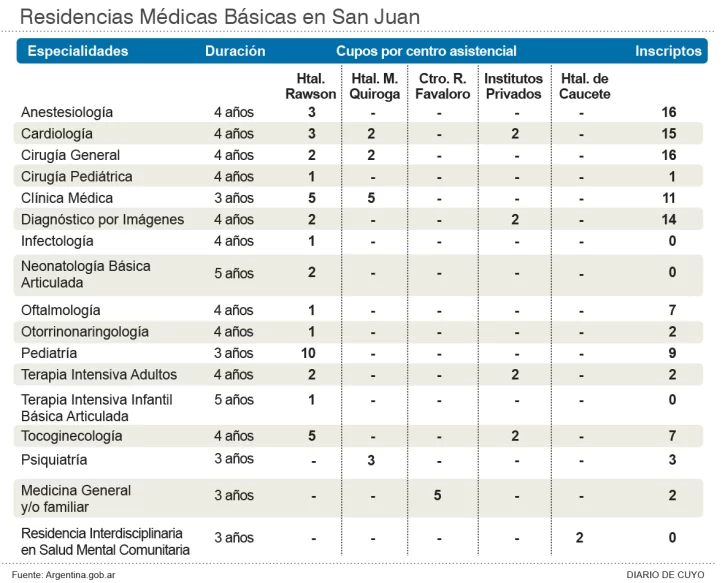Select the Neonatología Básica Articulada row label
The image size is (728, 583).
pos(86,274)
